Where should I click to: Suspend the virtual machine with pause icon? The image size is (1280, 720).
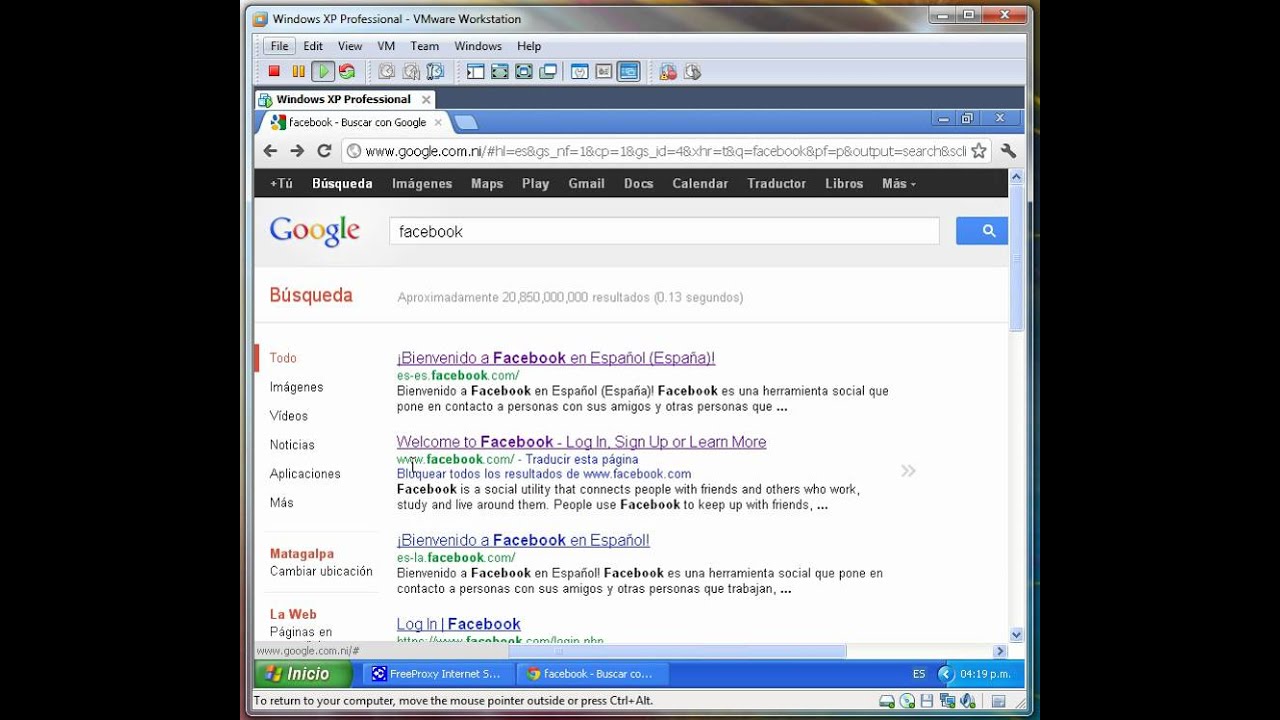tap(298, 71)
